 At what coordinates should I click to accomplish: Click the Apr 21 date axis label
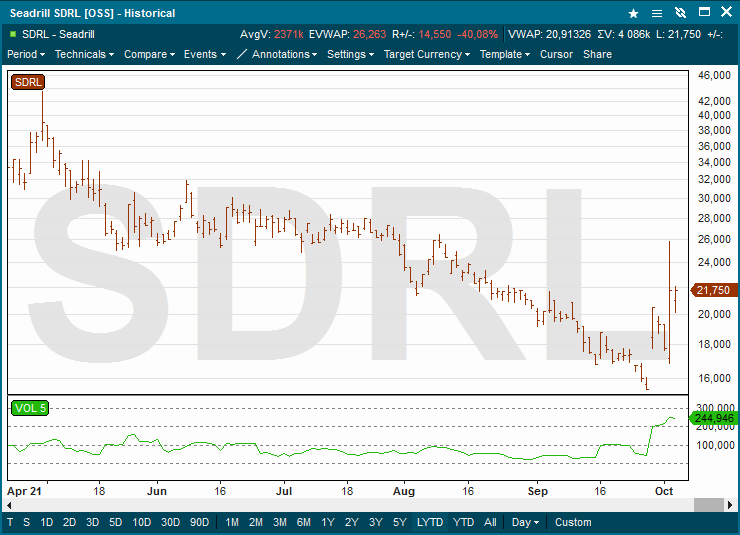coord(24,491)
